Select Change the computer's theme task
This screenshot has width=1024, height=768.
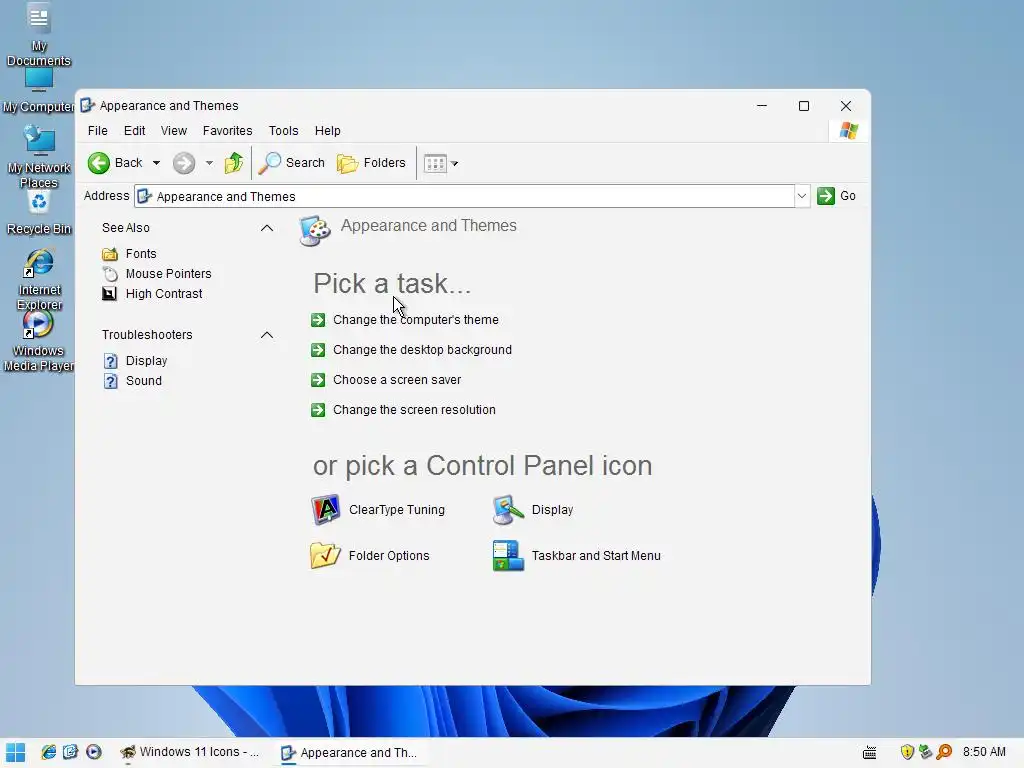415,320
